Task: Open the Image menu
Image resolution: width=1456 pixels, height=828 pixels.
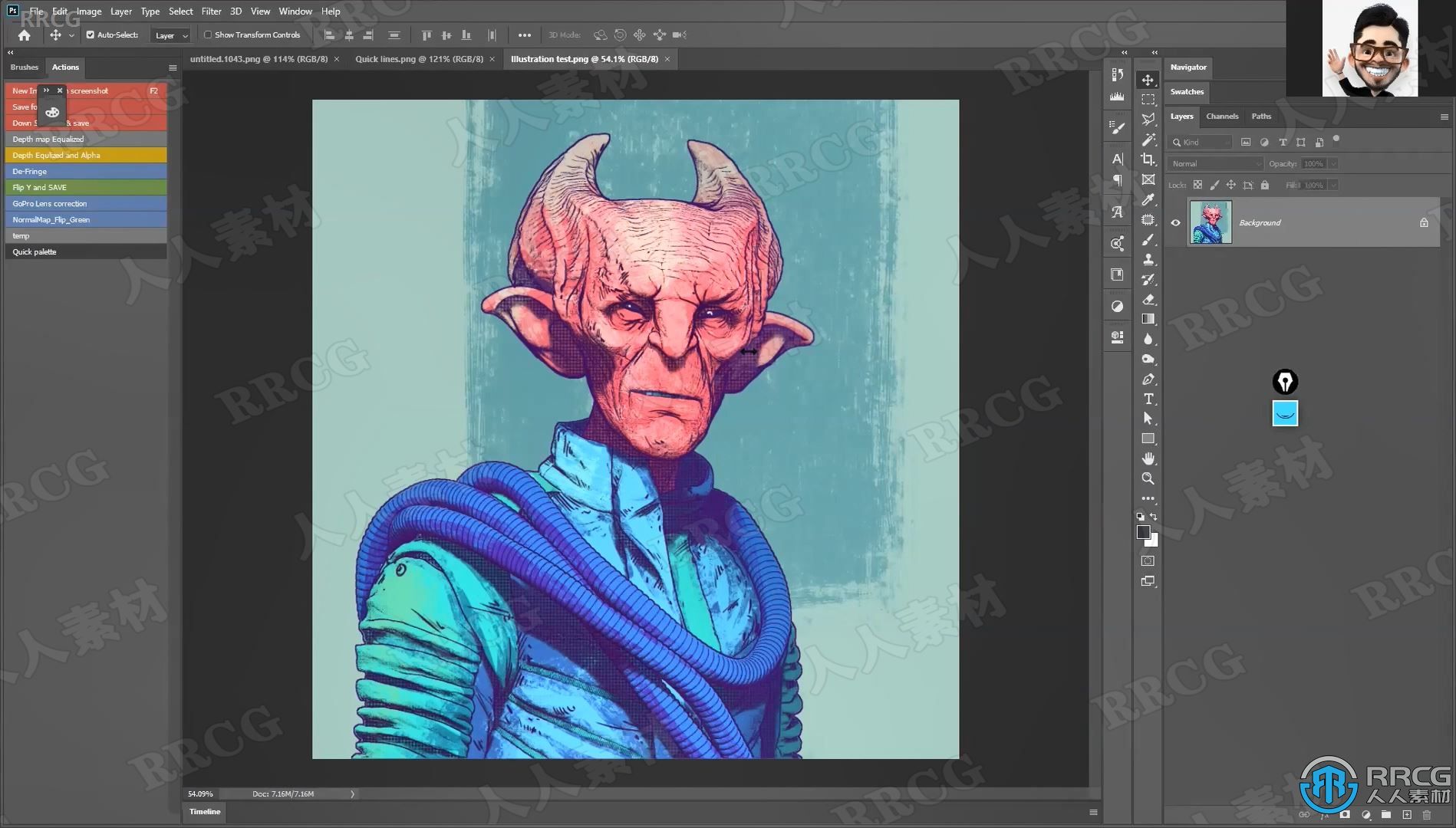Action: point(89,11)
